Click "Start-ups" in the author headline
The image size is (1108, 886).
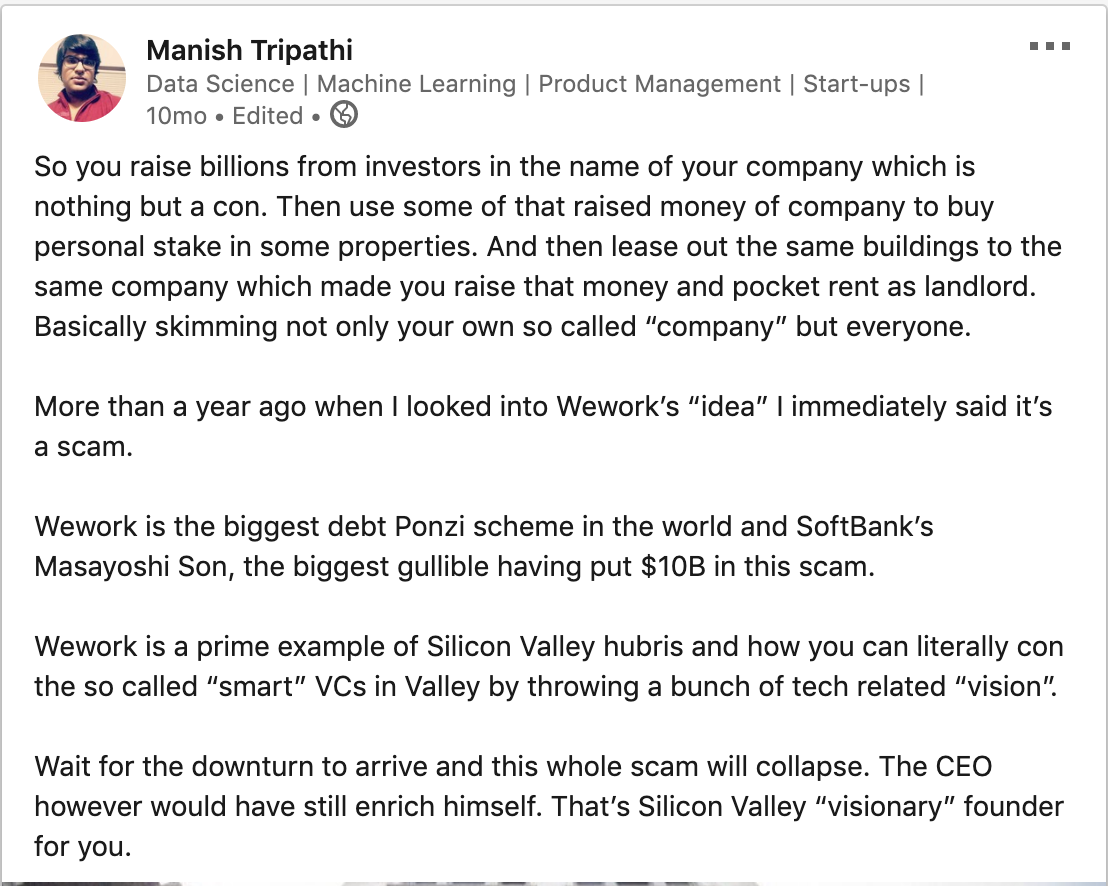(x=857, y=84)
